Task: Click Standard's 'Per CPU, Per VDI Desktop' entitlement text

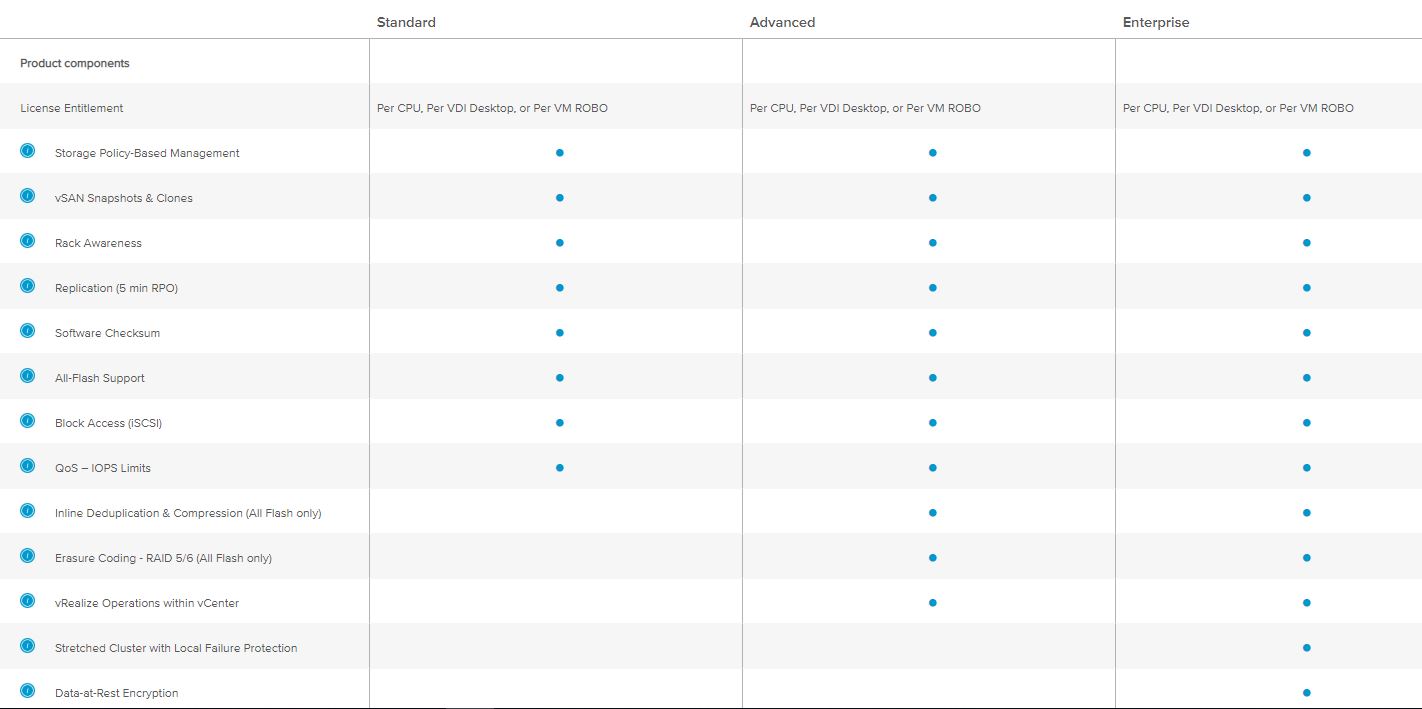Action: (492, 108)
